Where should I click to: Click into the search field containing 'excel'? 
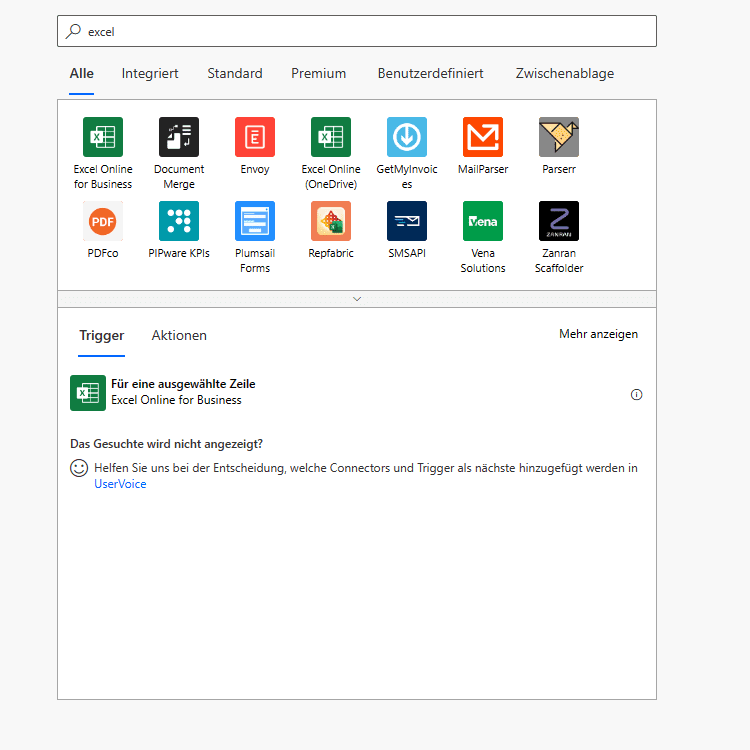pyautogui.click(x=357, y=31)
